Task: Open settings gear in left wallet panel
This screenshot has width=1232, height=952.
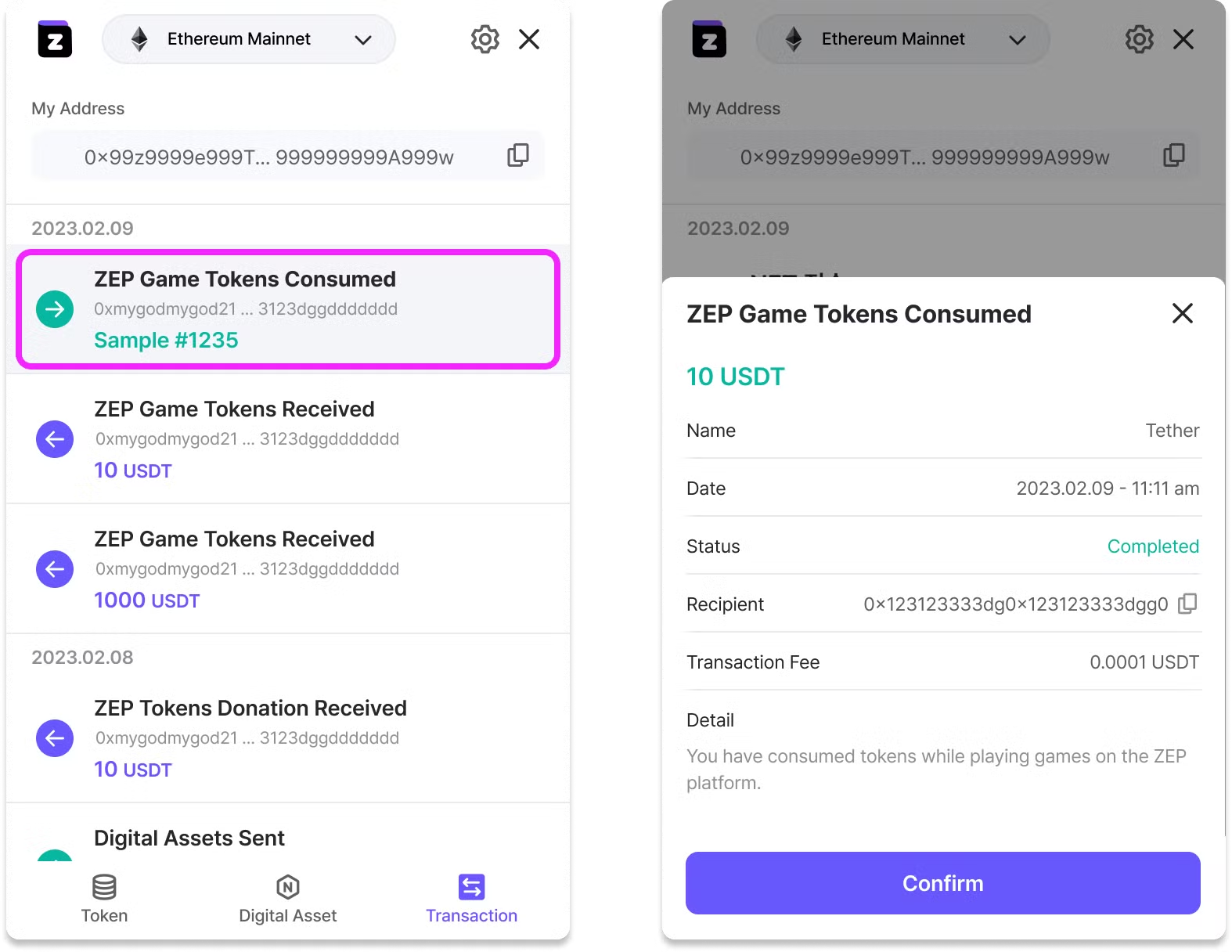Action: click(x=485, y=39)
